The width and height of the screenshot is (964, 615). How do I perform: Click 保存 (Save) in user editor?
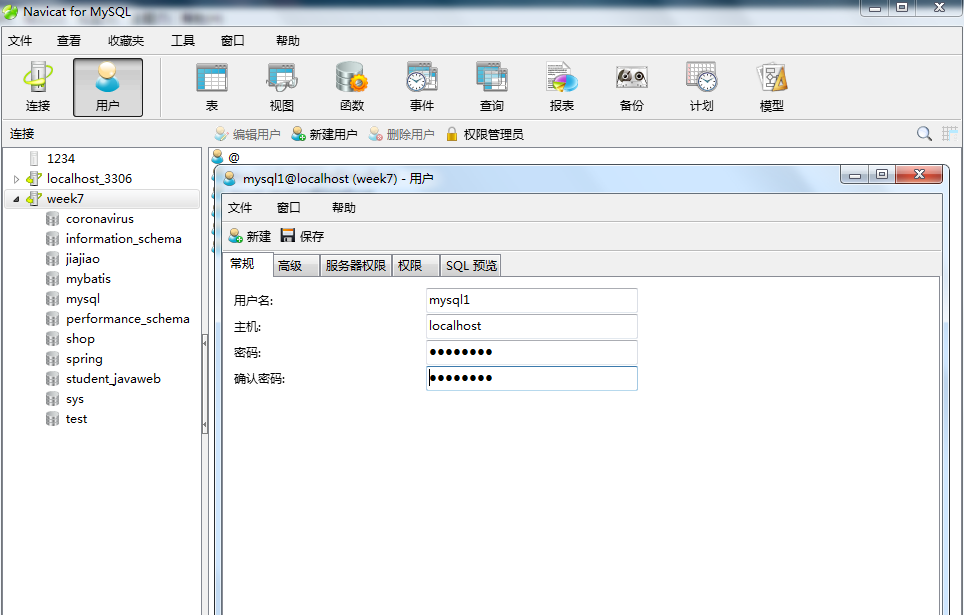[x=302, y=236]
